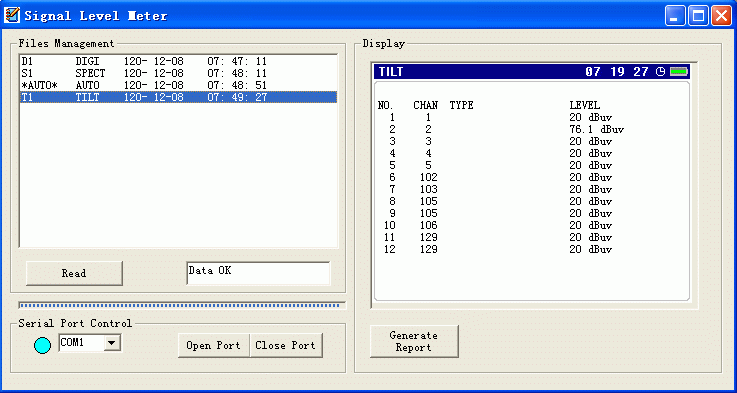Click the Close Port button
The image size is (737, 393).
[286, 346]
